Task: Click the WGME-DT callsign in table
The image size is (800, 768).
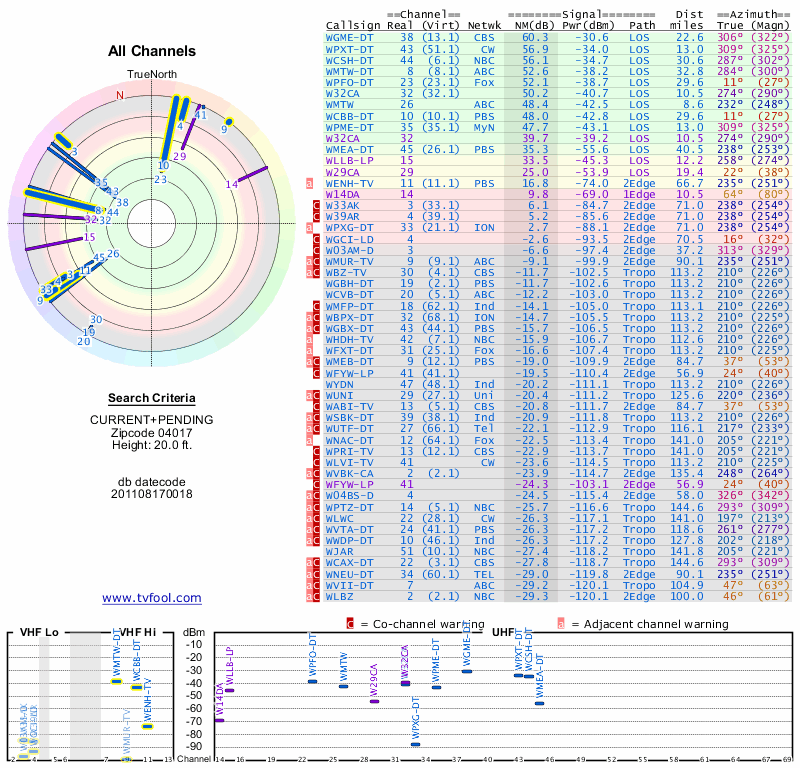Action: coord(349,38)
